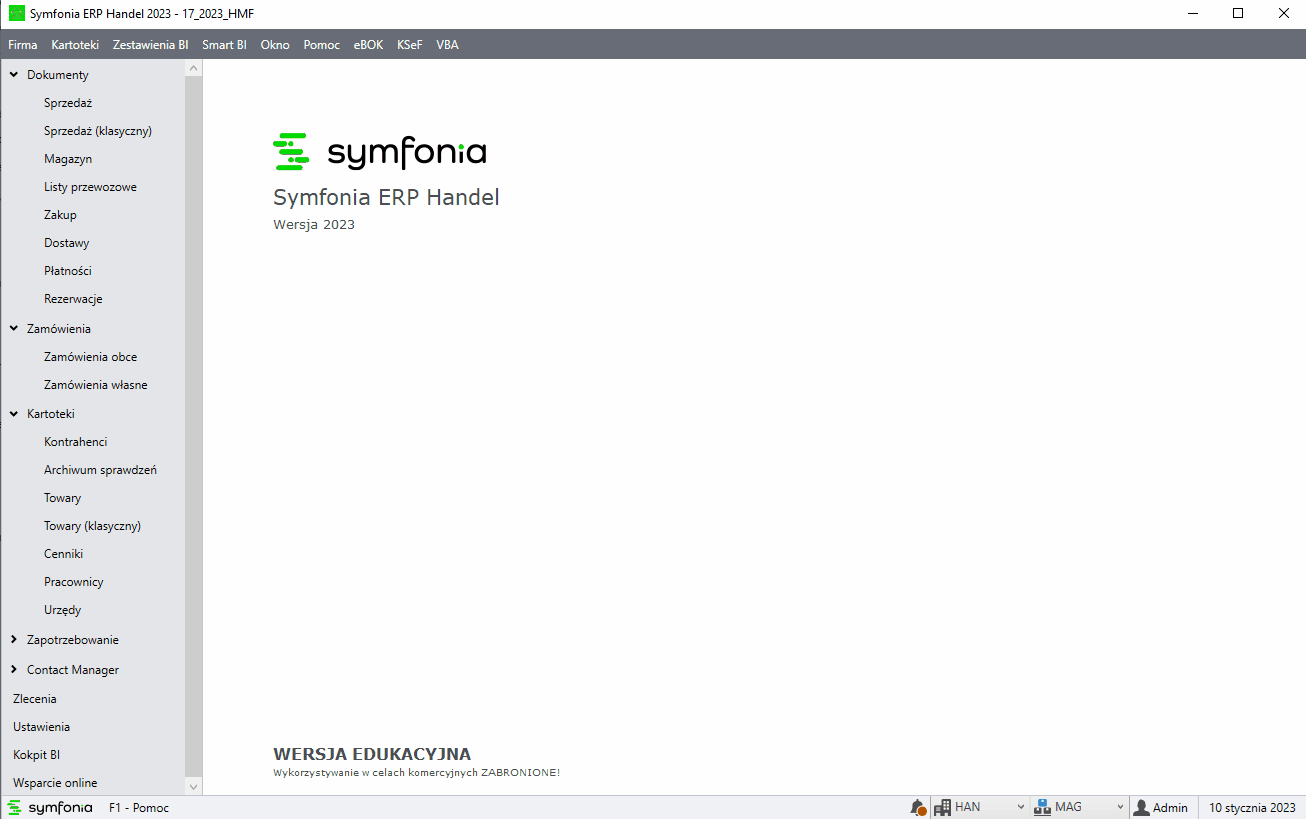Click the Symfonia logo in status bar
The width and height of the screenshot is (1306, 819).
[50, 807]
